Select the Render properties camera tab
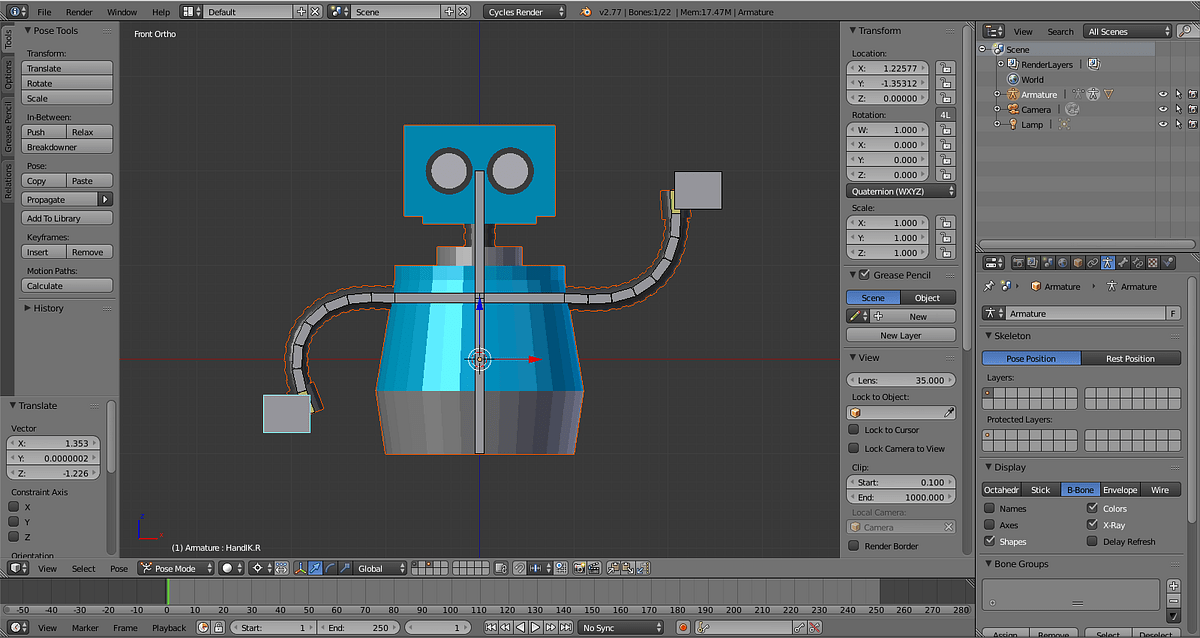 click(x=1018, y=262)
